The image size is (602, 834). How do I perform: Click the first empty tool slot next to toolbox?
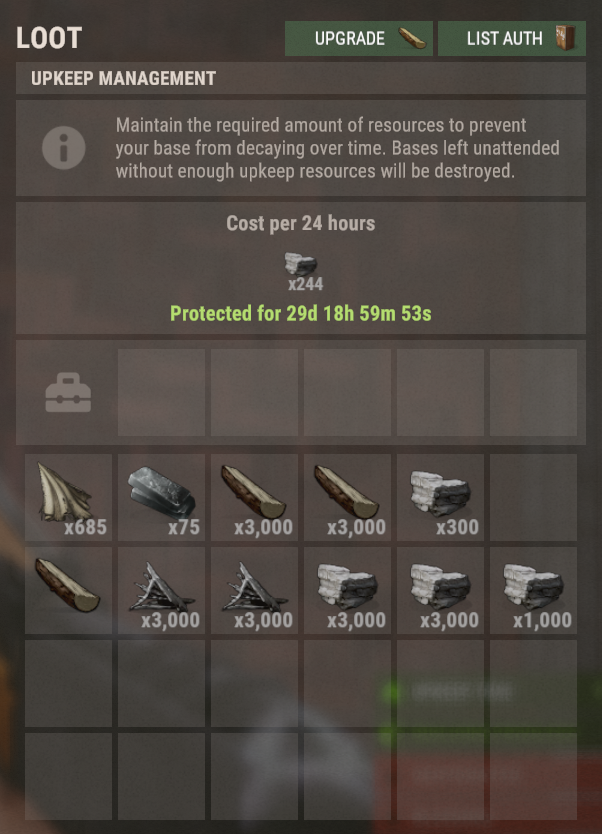161,393
